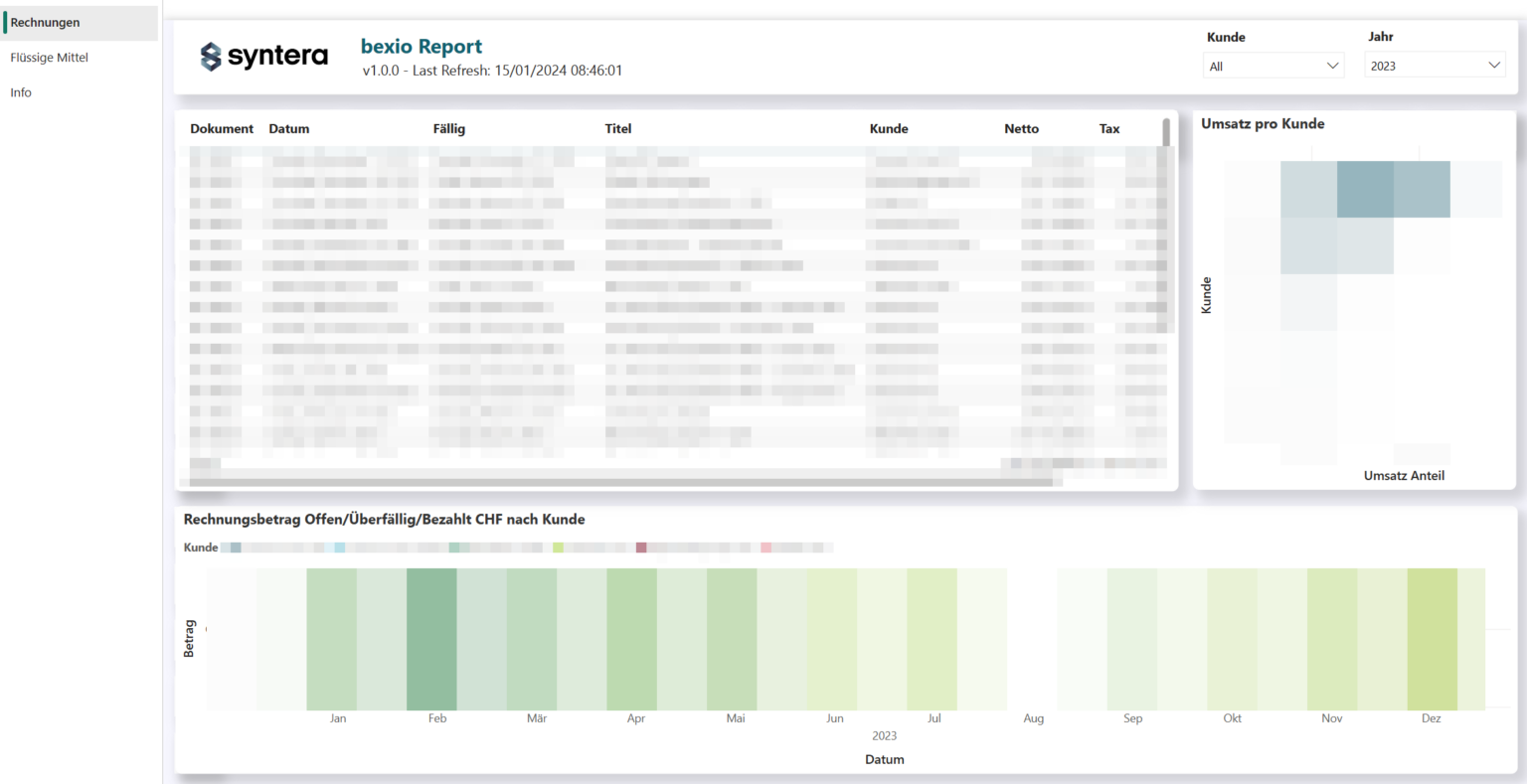Sort the table by the Datum column
The image size is (1527, 784).
(288, 128)
